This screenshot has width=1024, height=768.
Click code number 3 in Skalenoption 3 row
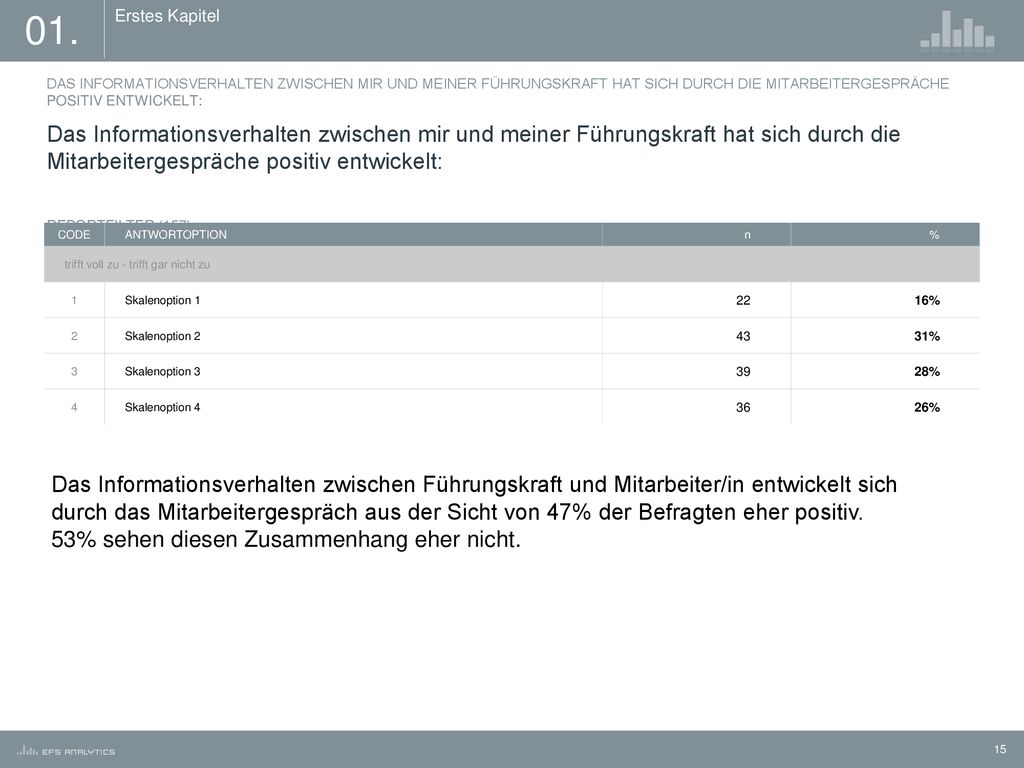tap(74, 372)
